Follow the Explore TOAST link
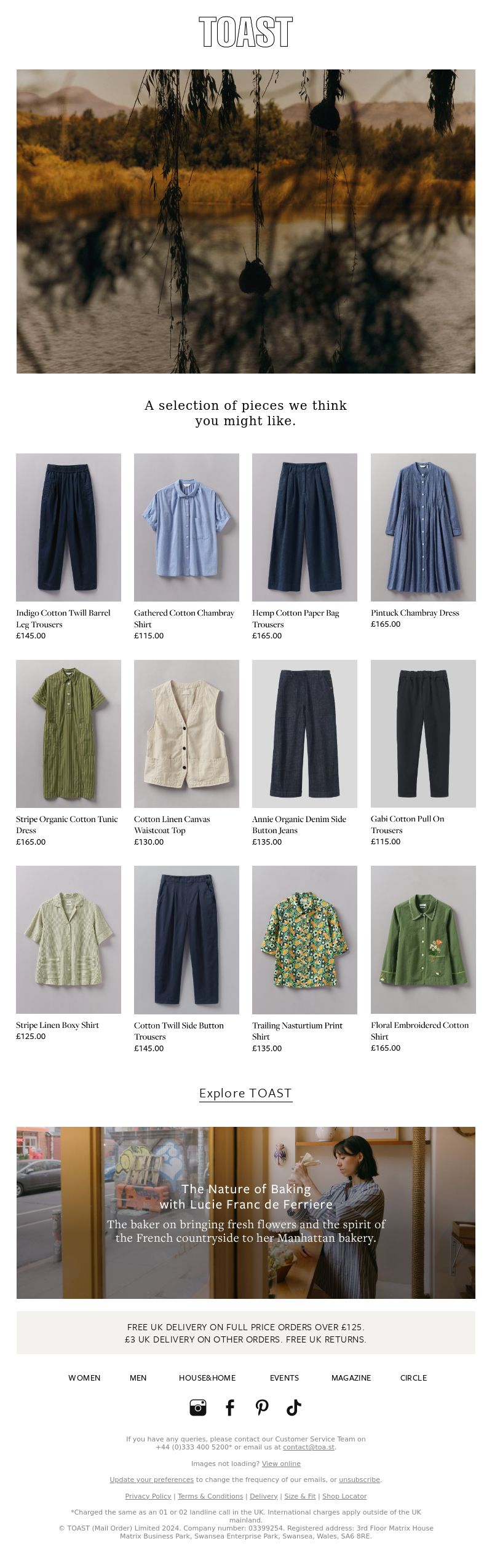The height and width of the screenshot is (1568, 492). (245, 1093)
